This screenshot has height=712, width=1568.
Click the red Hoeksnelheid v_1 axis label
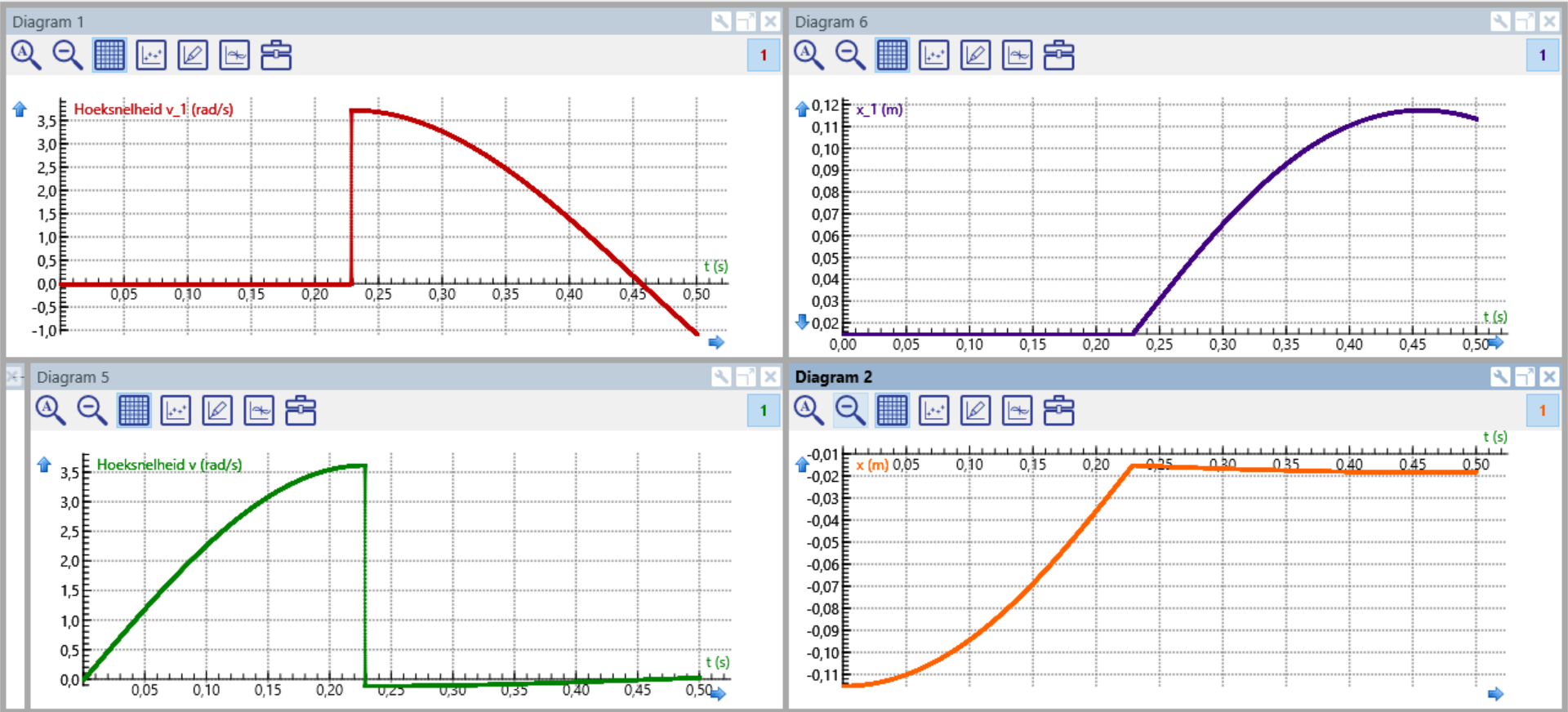pyautogui.click(x=154, y=109)
